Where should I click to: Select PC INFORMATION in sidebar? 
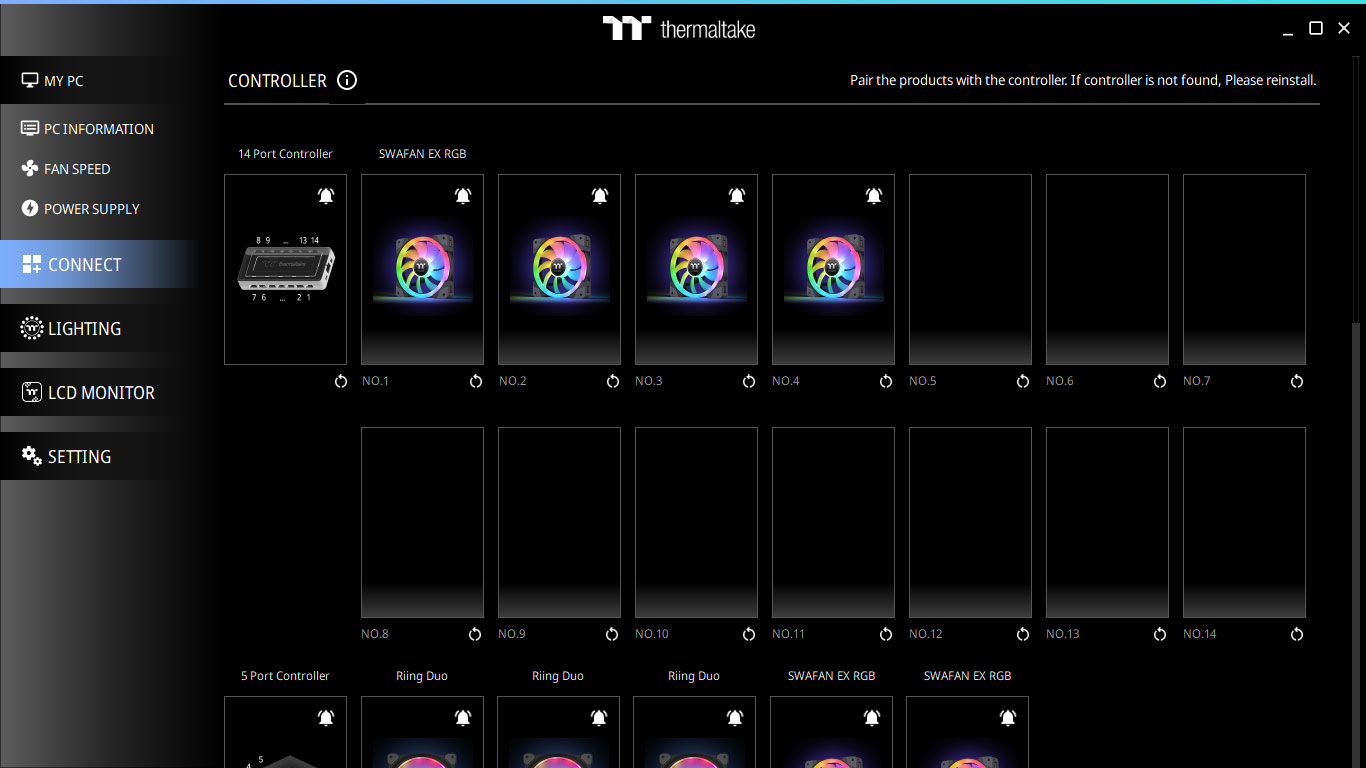click(98, 129)
